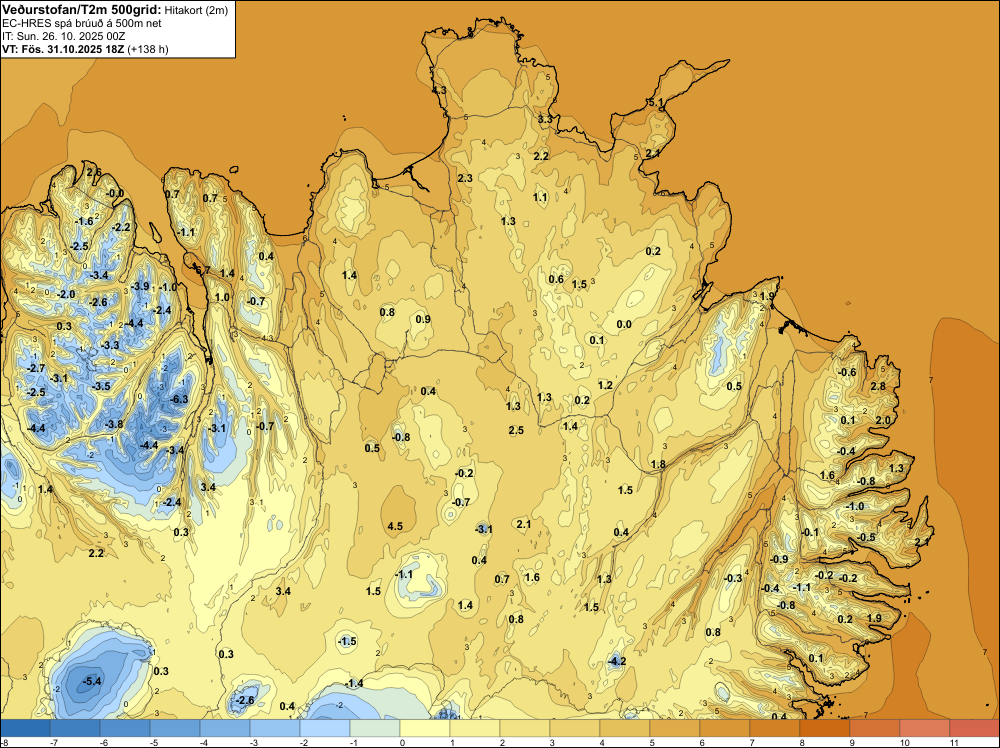Viewport: 1000px width, 748px height.
Task: Click the "1.2" temperature value
Action: coord(605,385)
